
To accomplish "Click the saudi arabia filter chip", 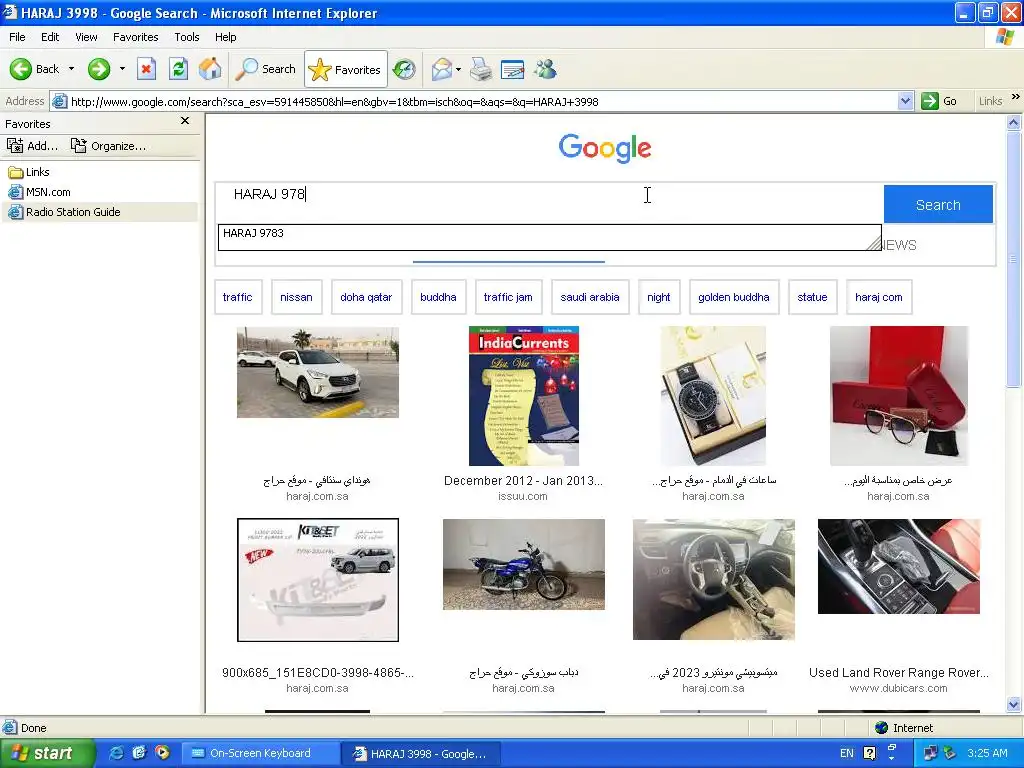I will coord(590,297).
